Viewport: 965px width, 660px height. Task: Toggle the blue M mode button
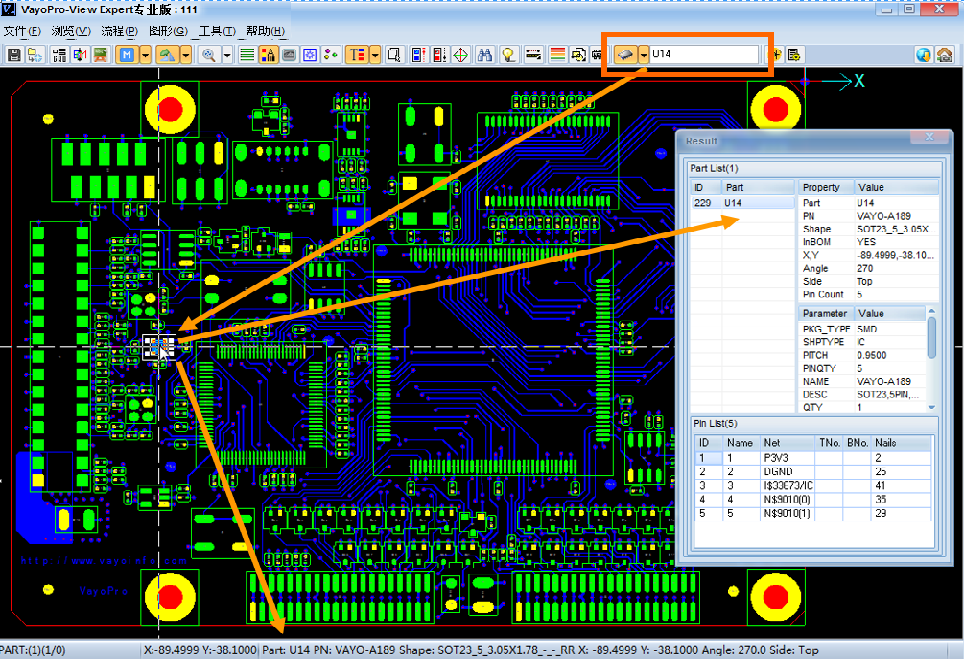pos(127,55)
